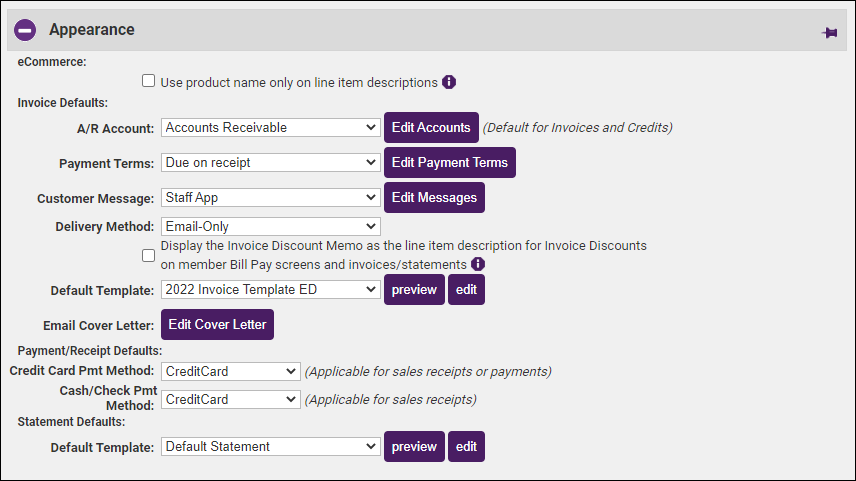Screen dimensions: 856x481
Task: Click info icon beside product name option
Action: coord(449,82)
